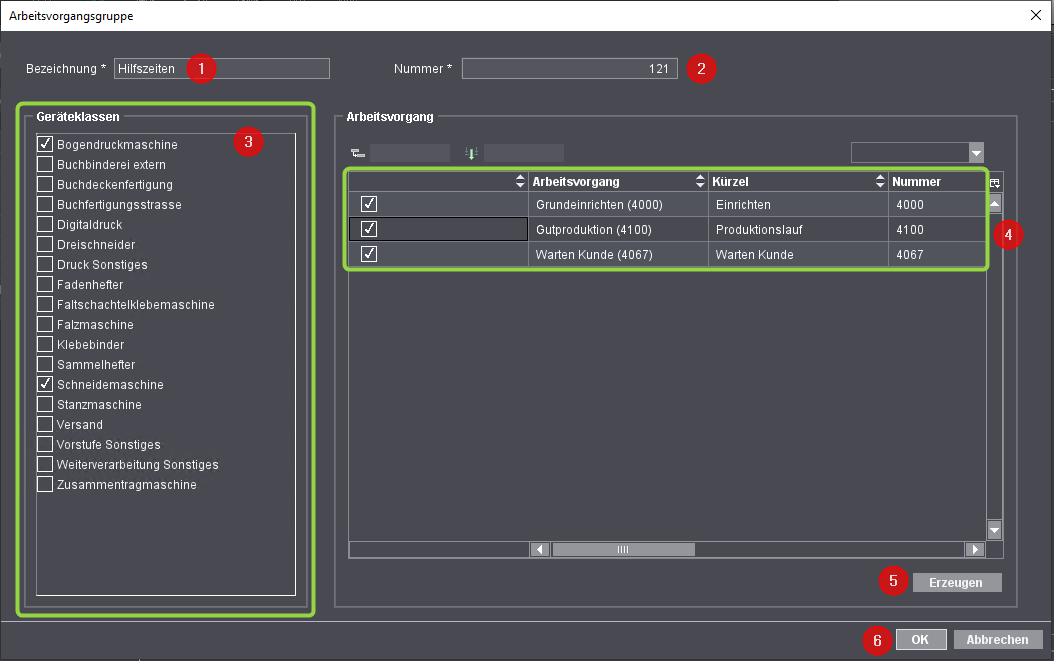
Task: Click the horizontal scrollbar thumb
Action: click(x=623, y=549)
